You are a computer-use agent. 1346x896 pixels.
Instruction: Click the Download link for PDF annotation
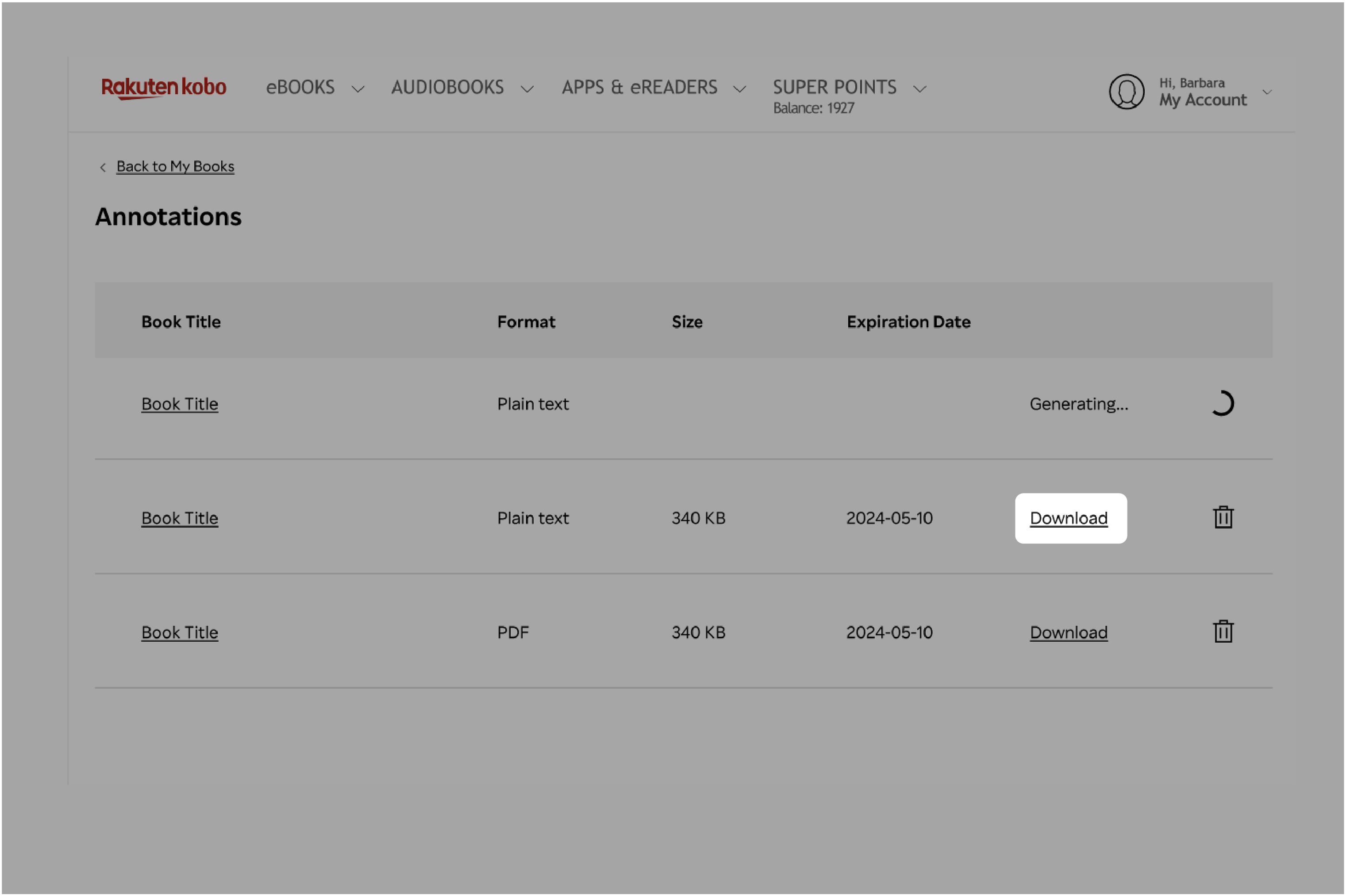tap(1069, 631)
